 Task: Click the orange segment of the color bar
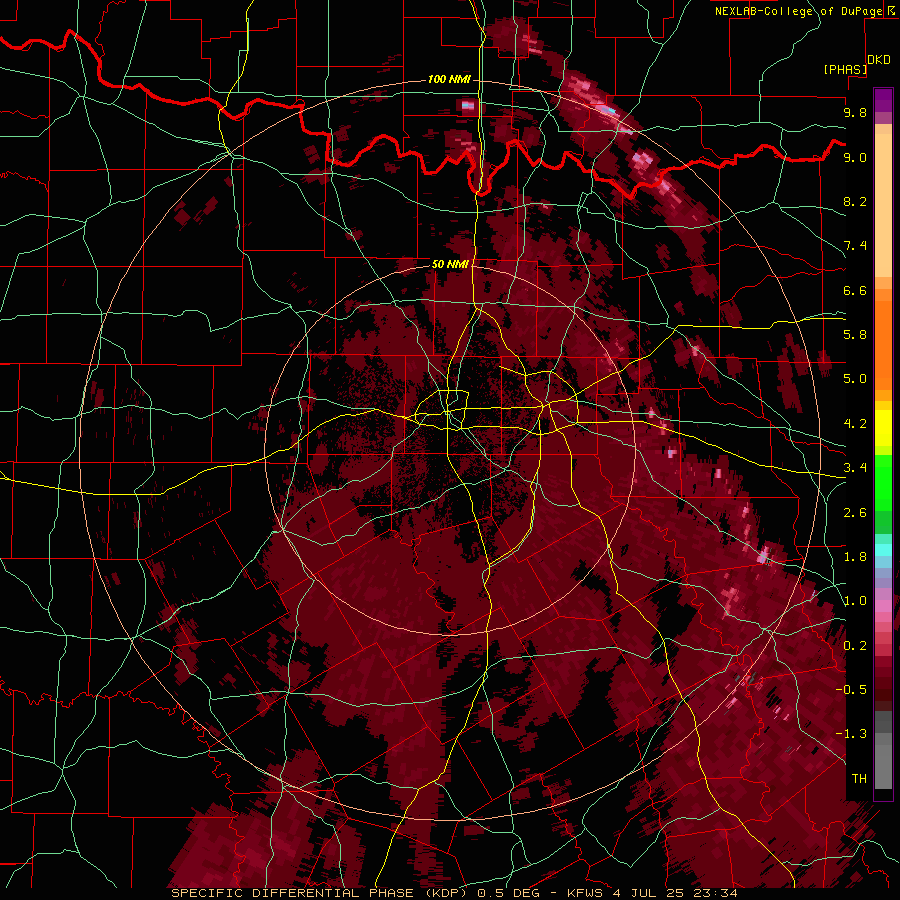point(883,345)
